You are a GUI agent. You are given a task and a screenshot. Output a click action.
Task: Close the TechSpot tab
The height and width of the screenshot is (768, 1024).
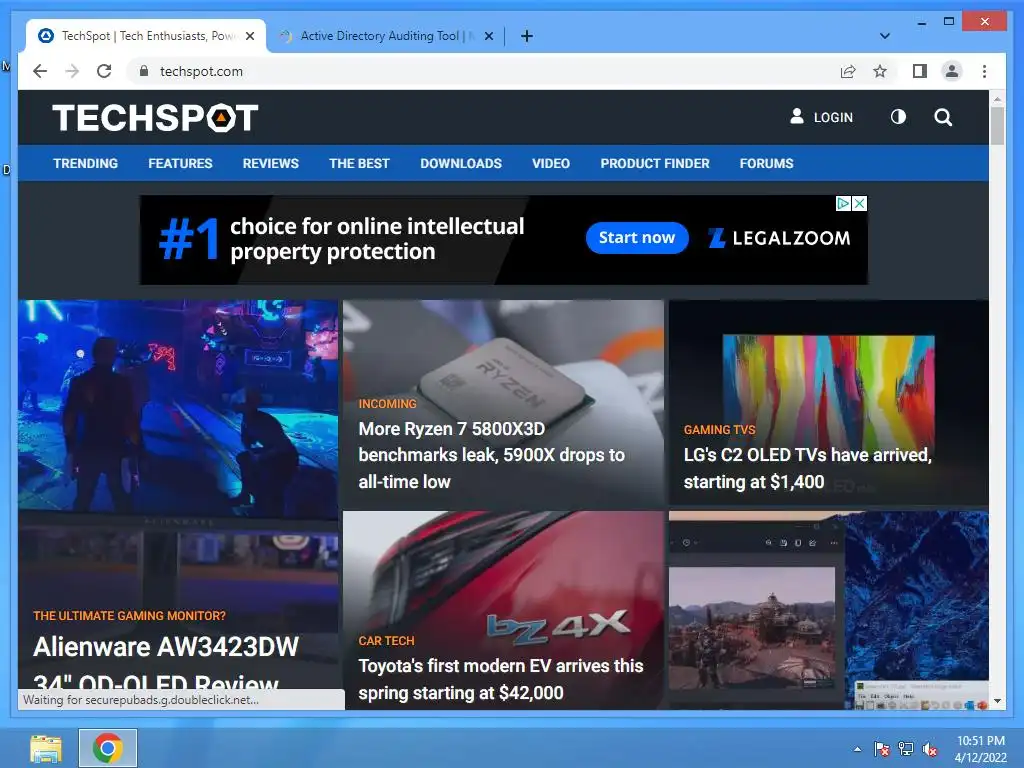click(250, 36)
